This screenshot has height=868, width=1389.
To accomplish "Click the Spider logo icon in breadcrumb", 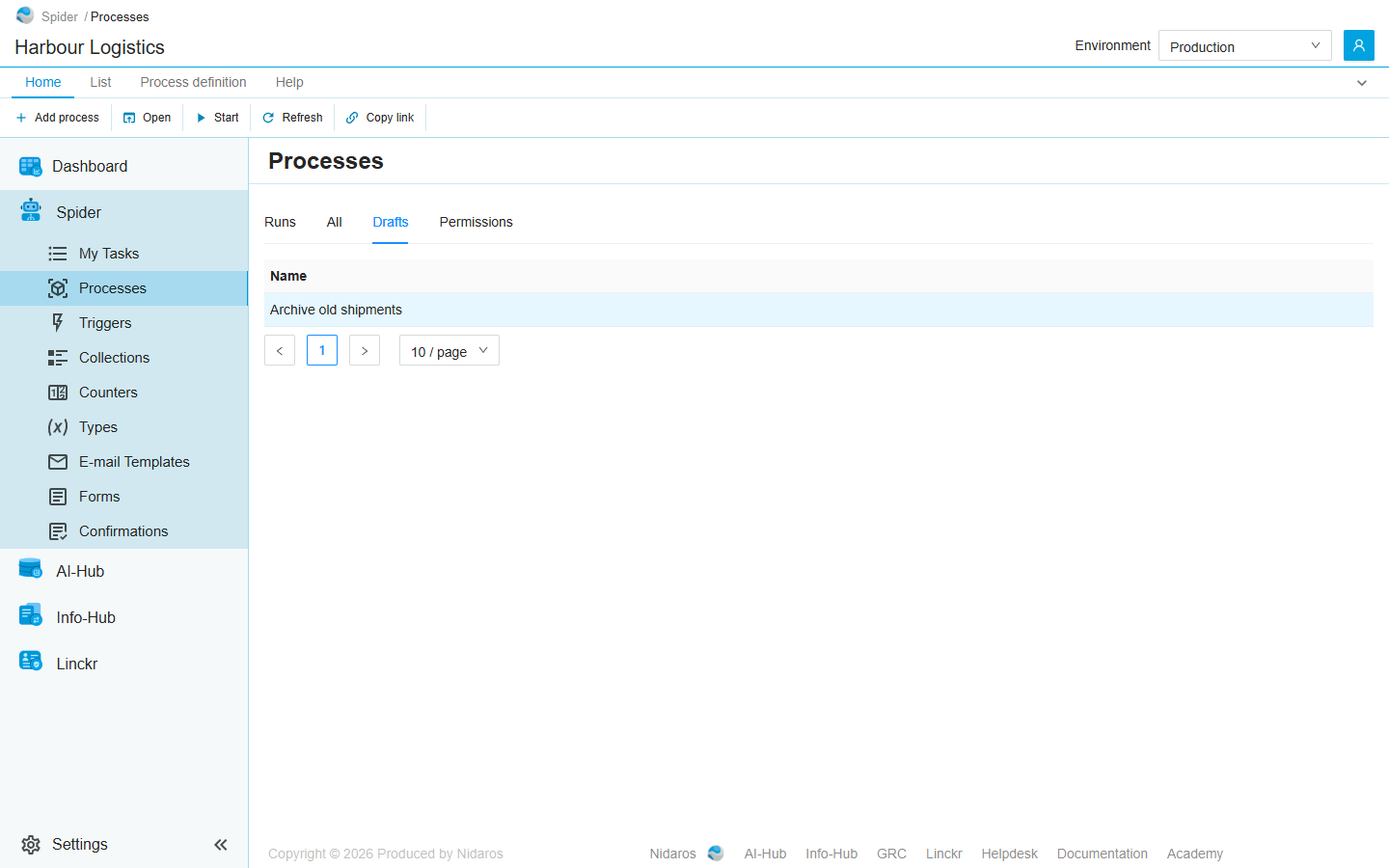I will (25, 15).
